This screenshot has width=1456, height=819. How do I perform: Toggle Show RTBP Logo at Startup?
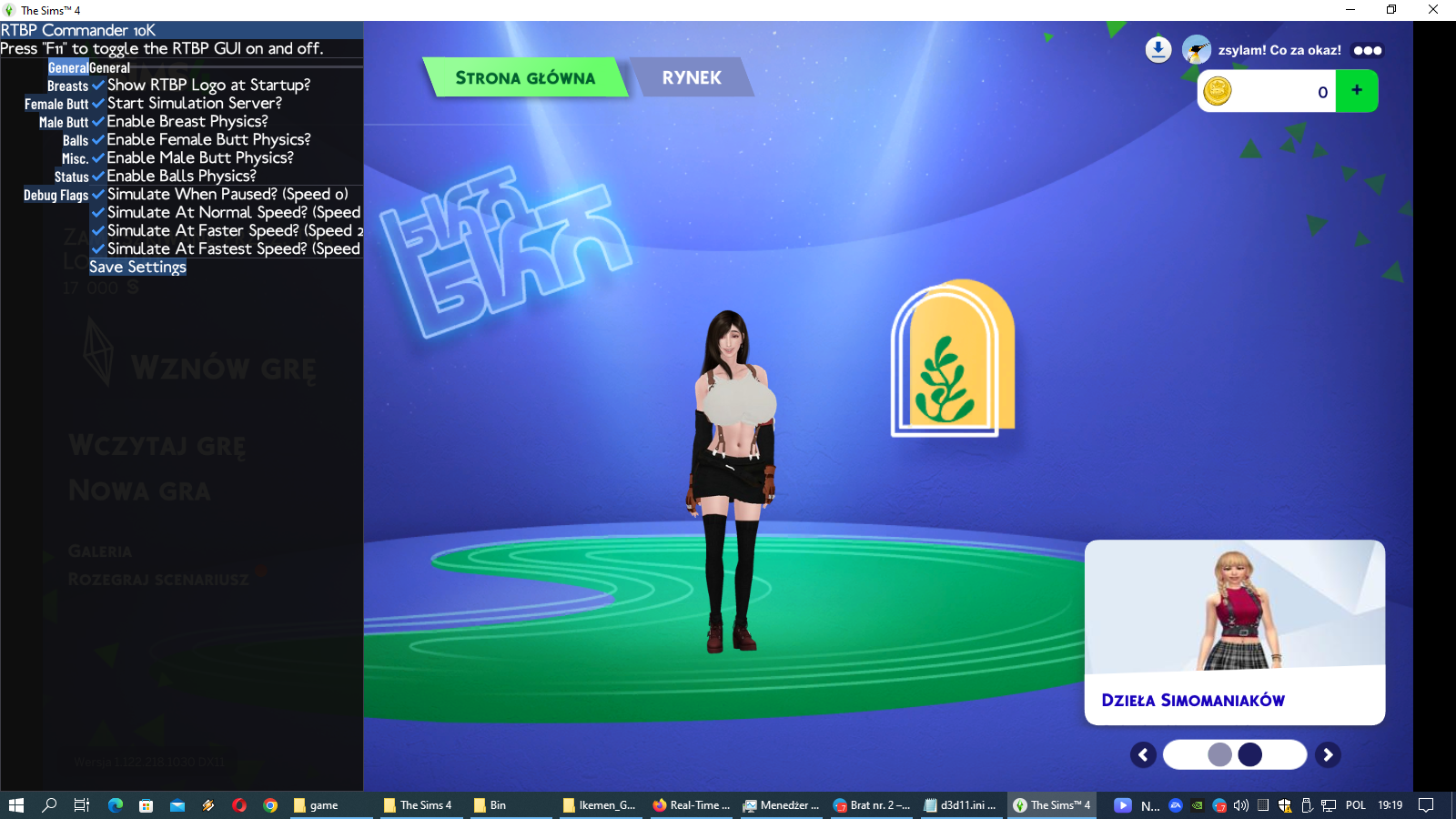[98, 85]
